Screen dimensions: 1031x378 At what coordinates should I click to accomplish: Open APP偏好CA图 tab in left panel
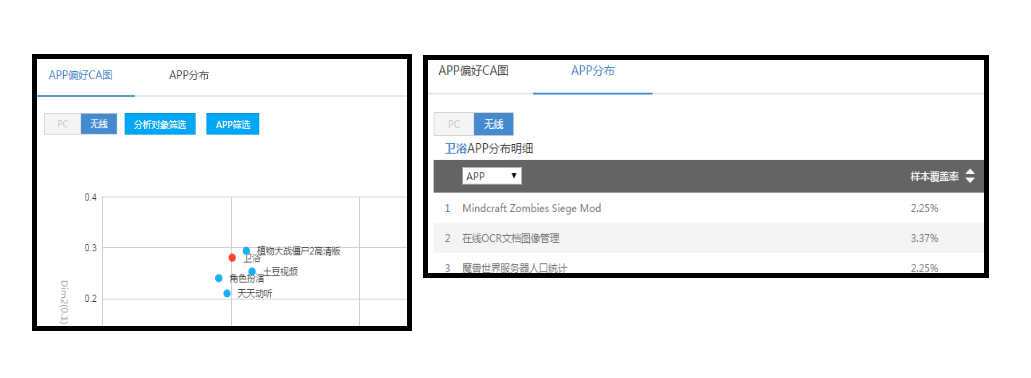coord(81,75)
